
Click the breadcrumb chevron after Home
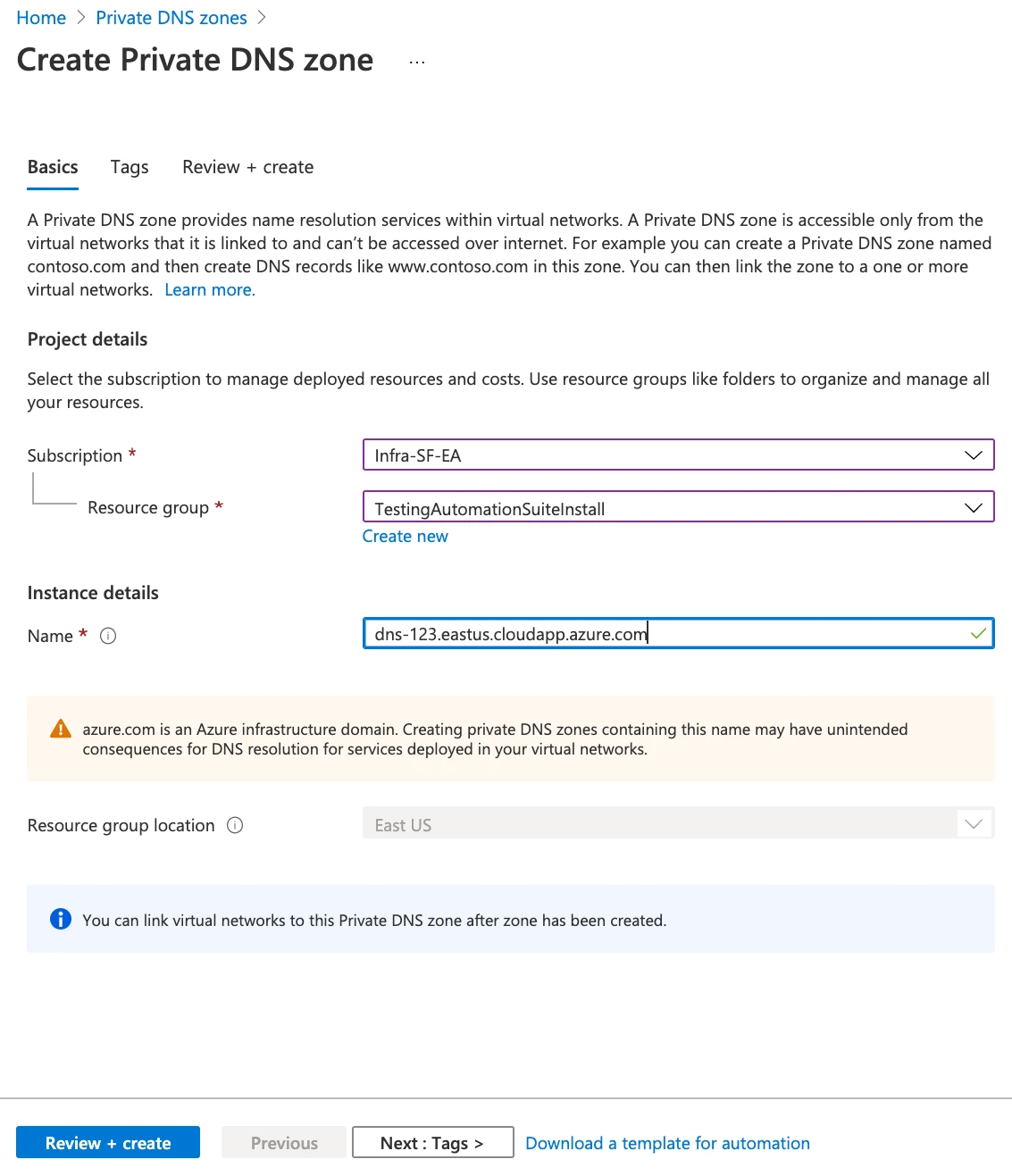pos(81,18)
